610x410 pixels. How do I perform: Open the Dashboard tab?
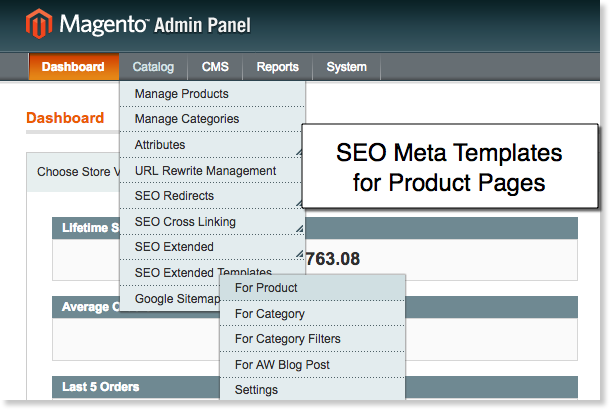[x=73, y=67]
